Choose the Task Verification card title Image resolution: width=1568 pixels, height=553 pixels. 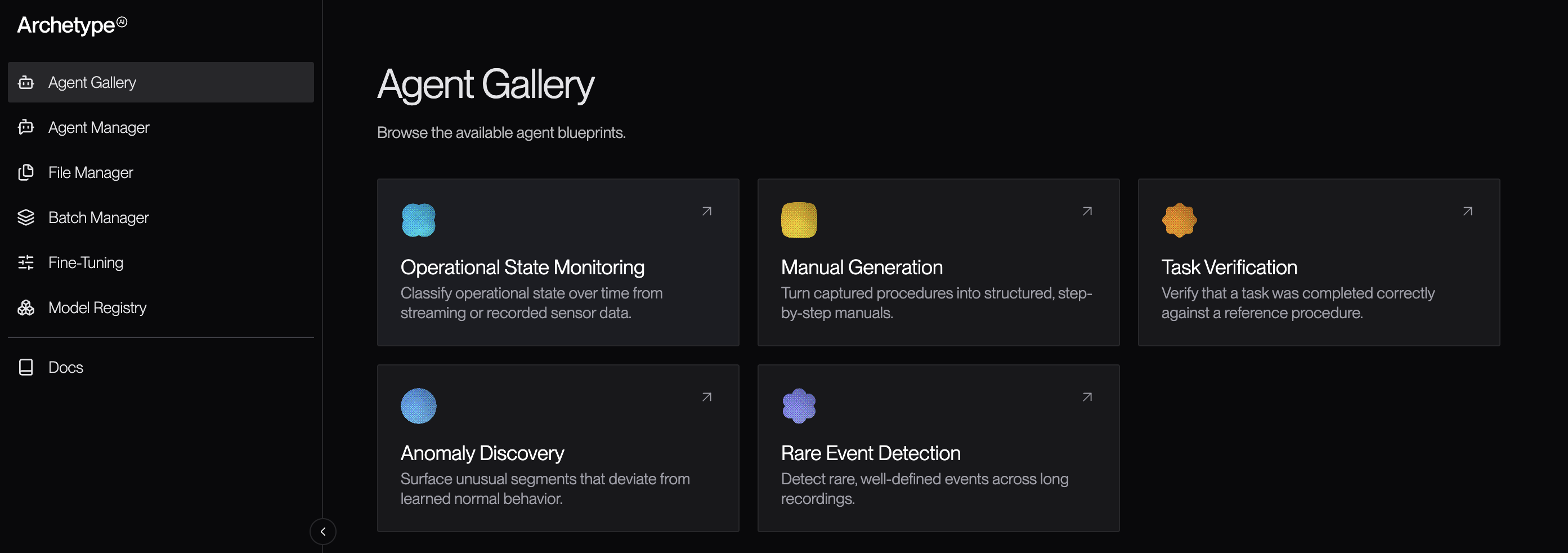[1229, 267]
